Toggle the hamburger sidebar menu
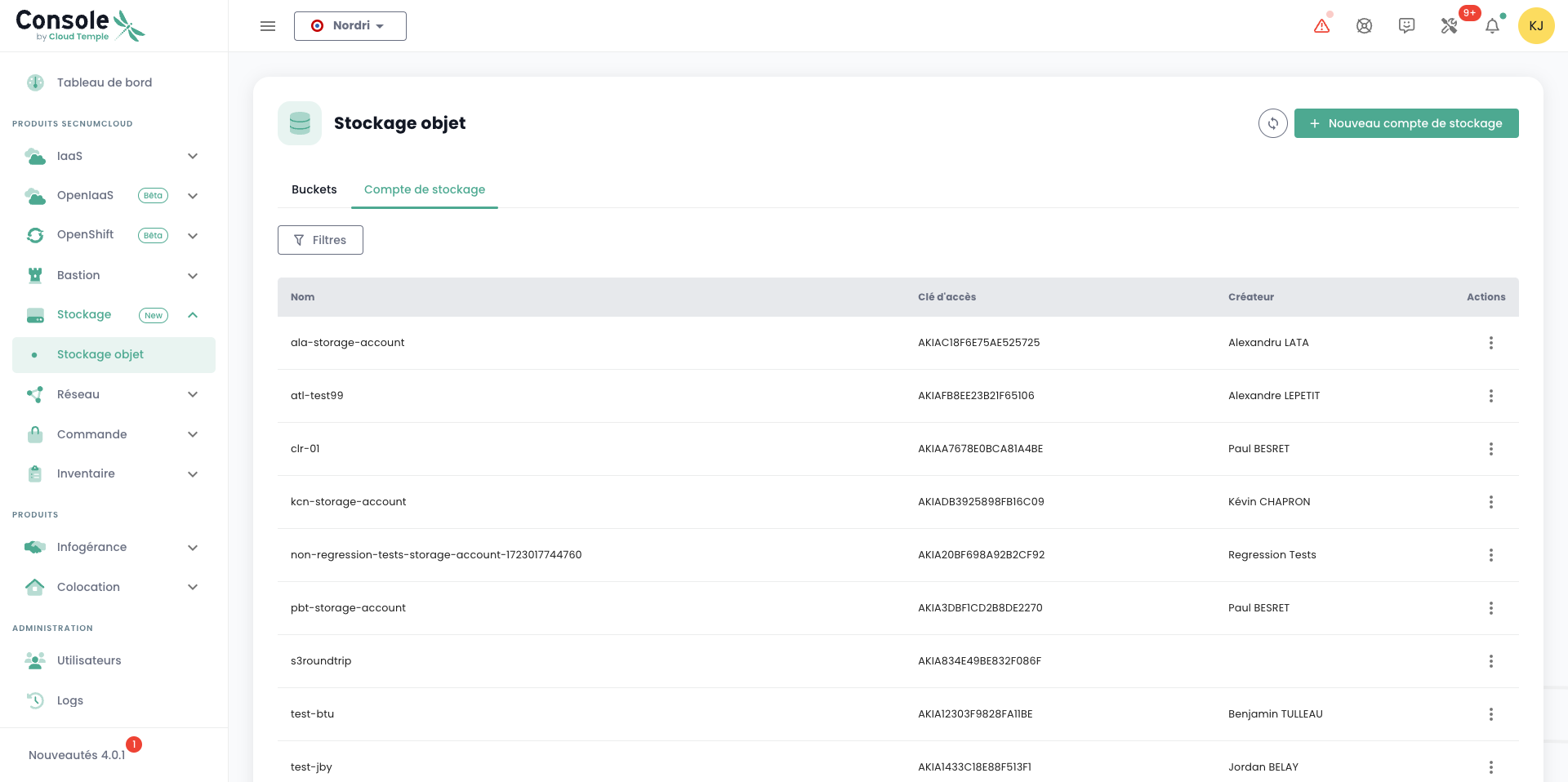1568x782 pixels. pos(268,26)
